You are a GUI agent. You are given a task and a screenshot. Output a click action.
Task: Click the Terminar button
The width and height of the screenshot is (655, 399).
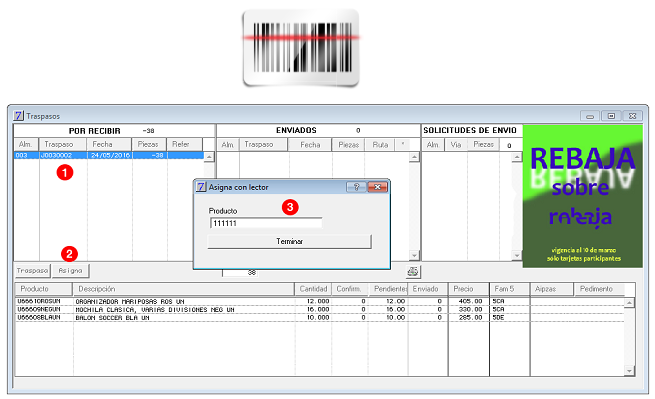tap(289, 241)
